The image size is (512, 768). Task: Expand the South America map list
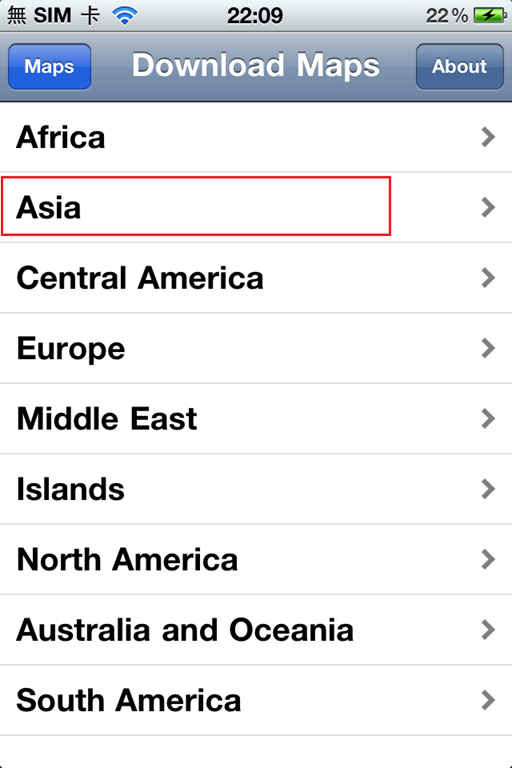pos(256,700)
